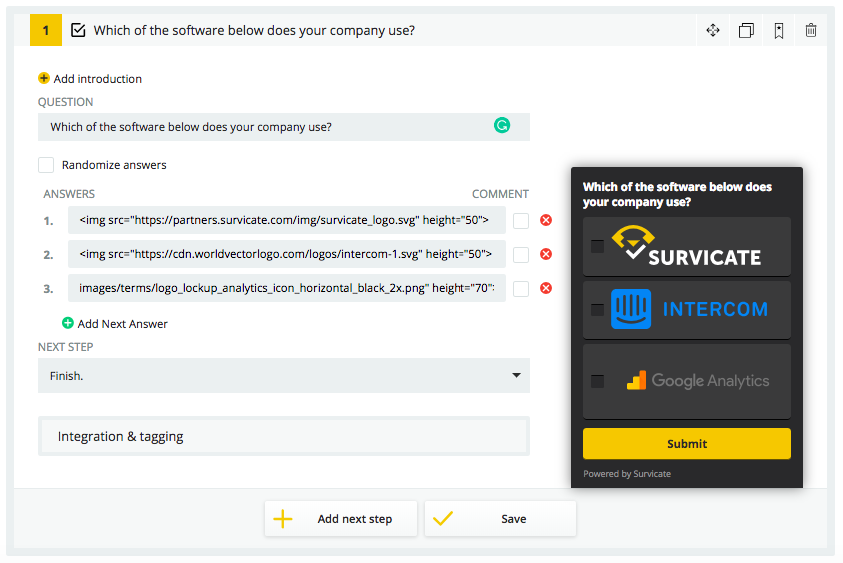843x563 pixels.
Task: Check the Intercom option in the preview
Action: click(x=597, y=310)
